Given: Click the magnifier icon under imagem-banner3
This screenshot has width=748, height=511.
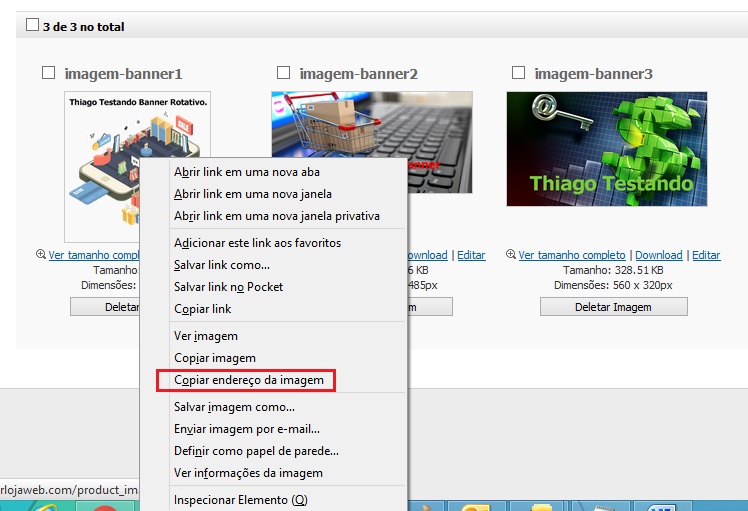Looking at the screenshot, I should 511,254.
